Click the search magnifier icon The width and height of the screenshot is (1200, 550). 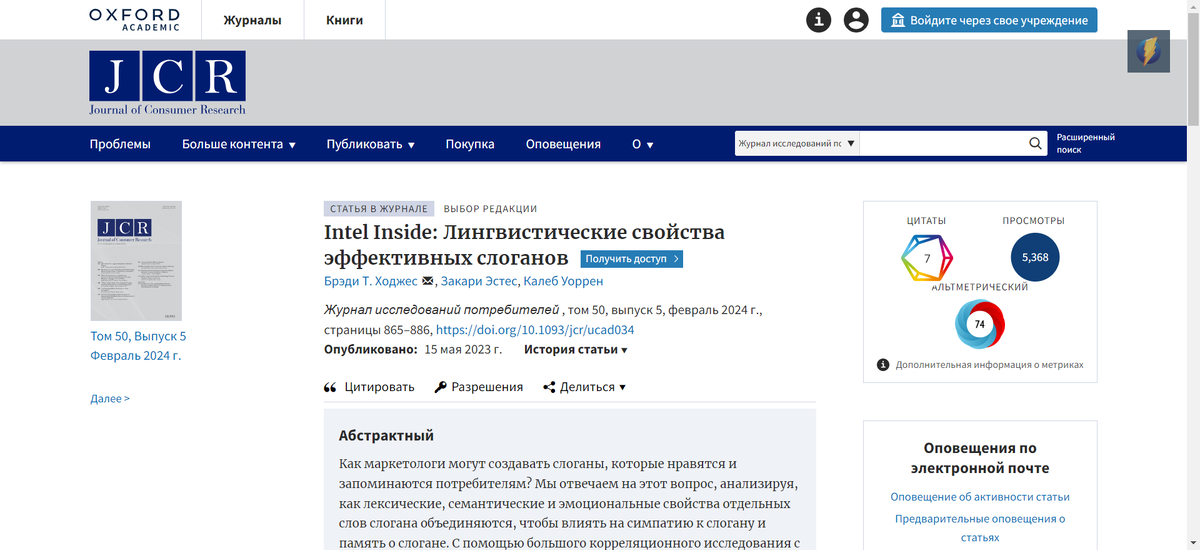pos(1037,144)
